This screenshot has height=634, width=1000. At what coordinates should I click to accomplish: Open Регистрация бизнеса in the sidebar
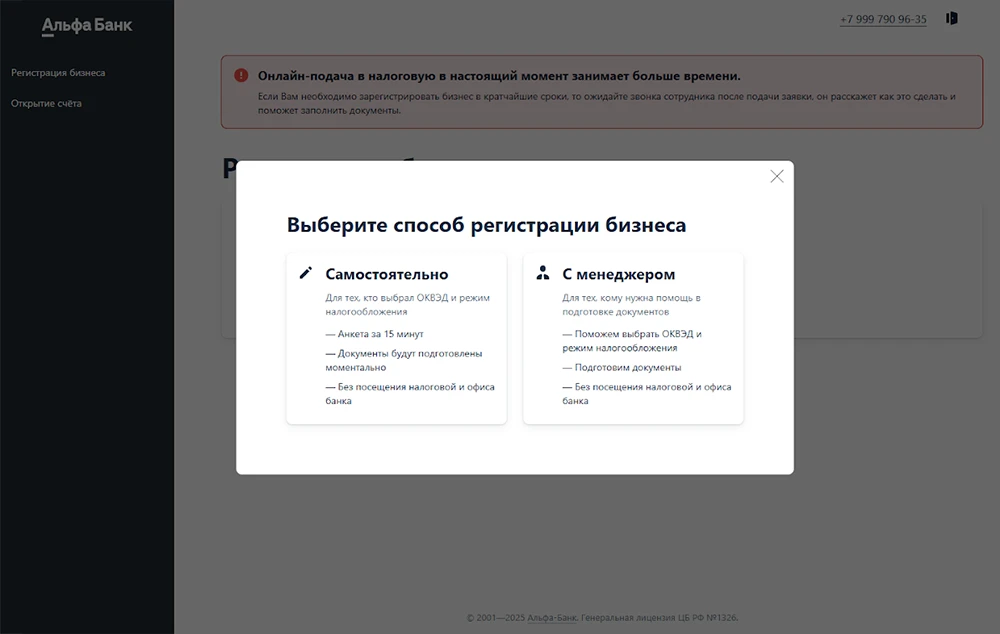tap(58, 73)
